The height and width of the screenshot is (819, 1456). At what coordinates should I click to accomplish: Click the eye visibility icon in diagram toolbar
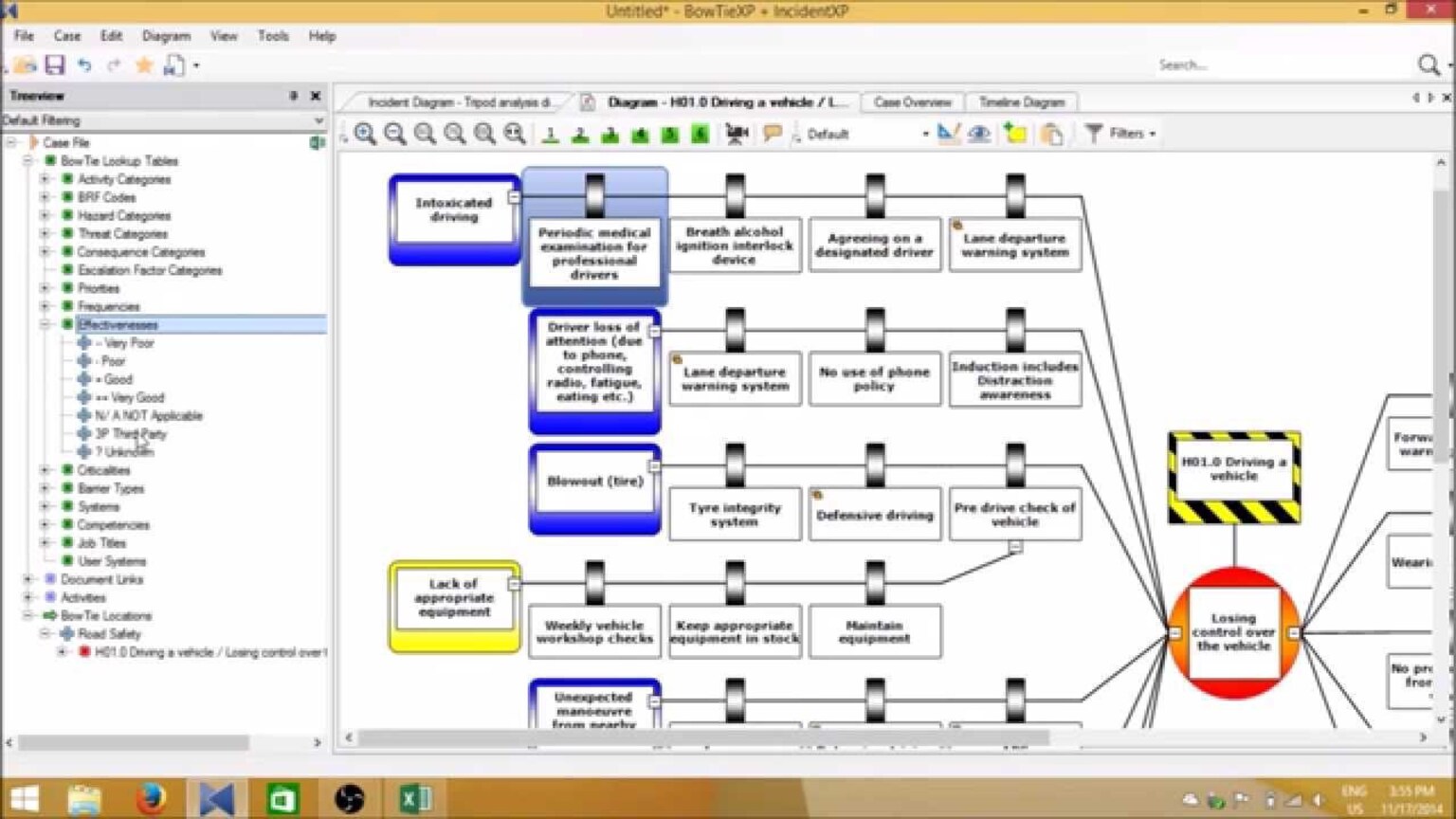(x=979, y=134)
